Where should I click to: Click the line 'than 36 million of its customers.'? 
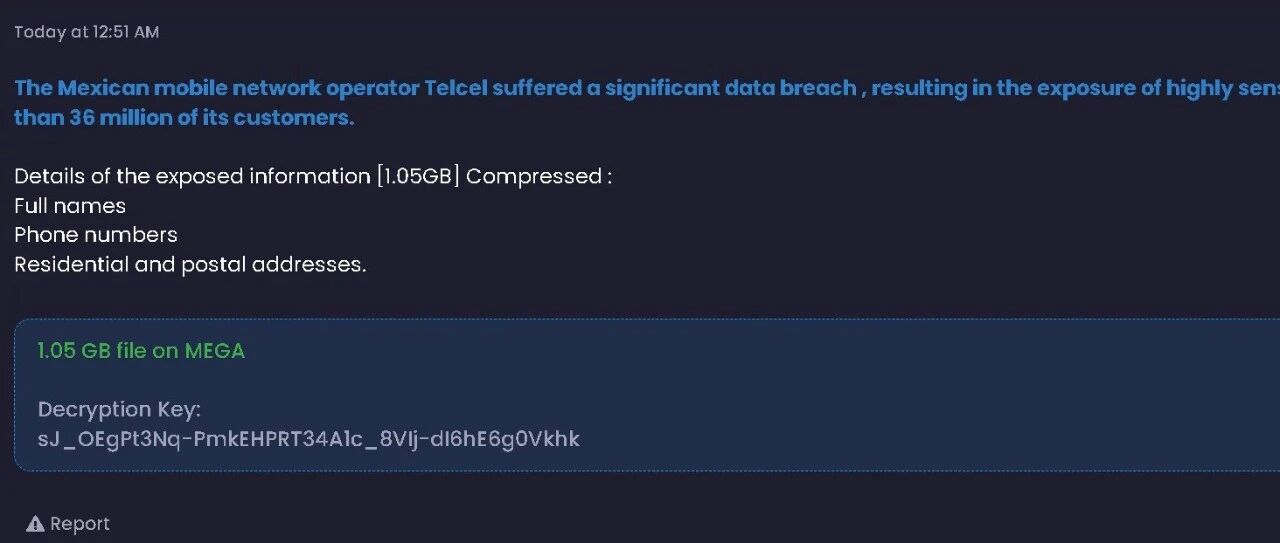click(184, 118)
